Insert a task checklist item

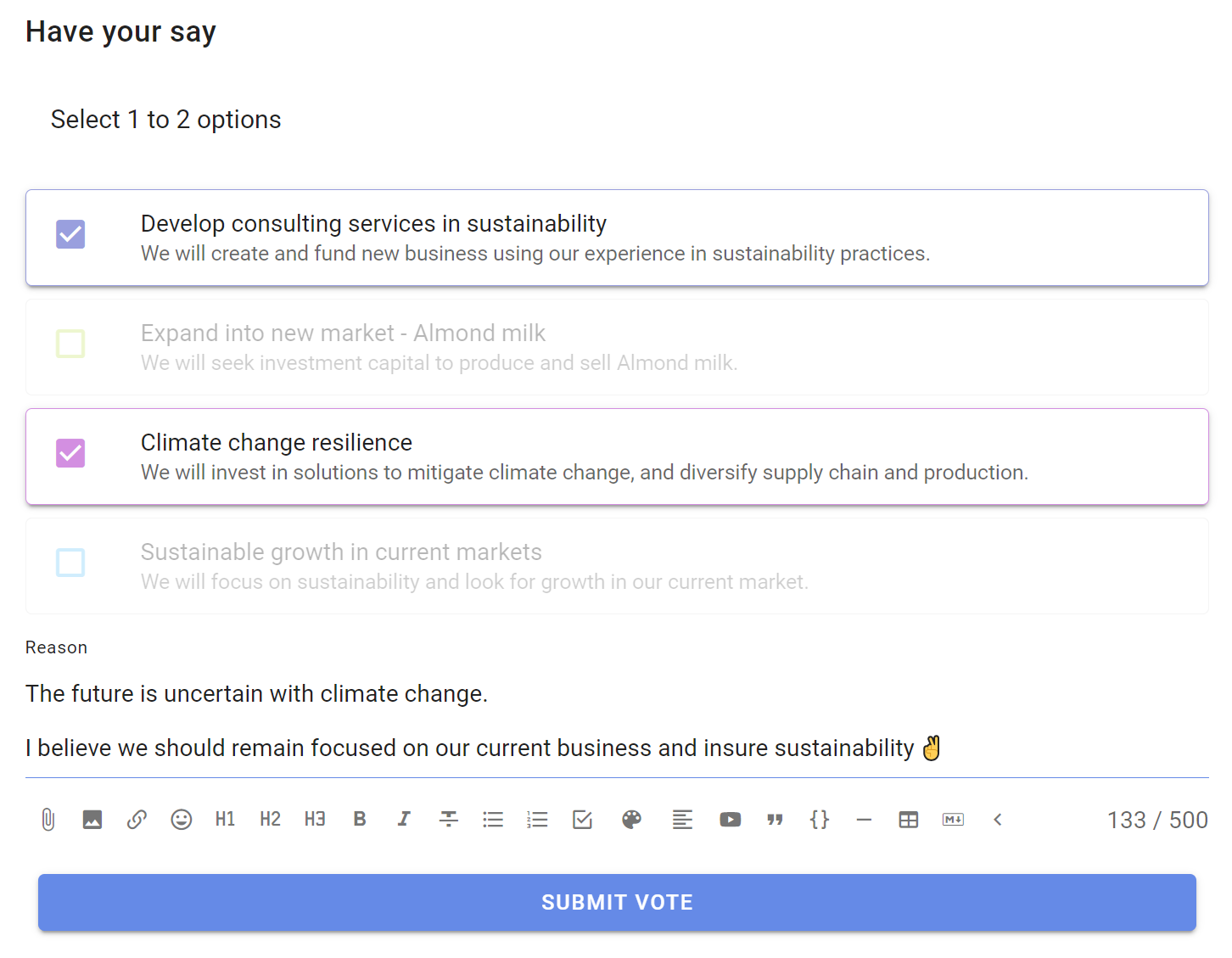tap(582, 820)
